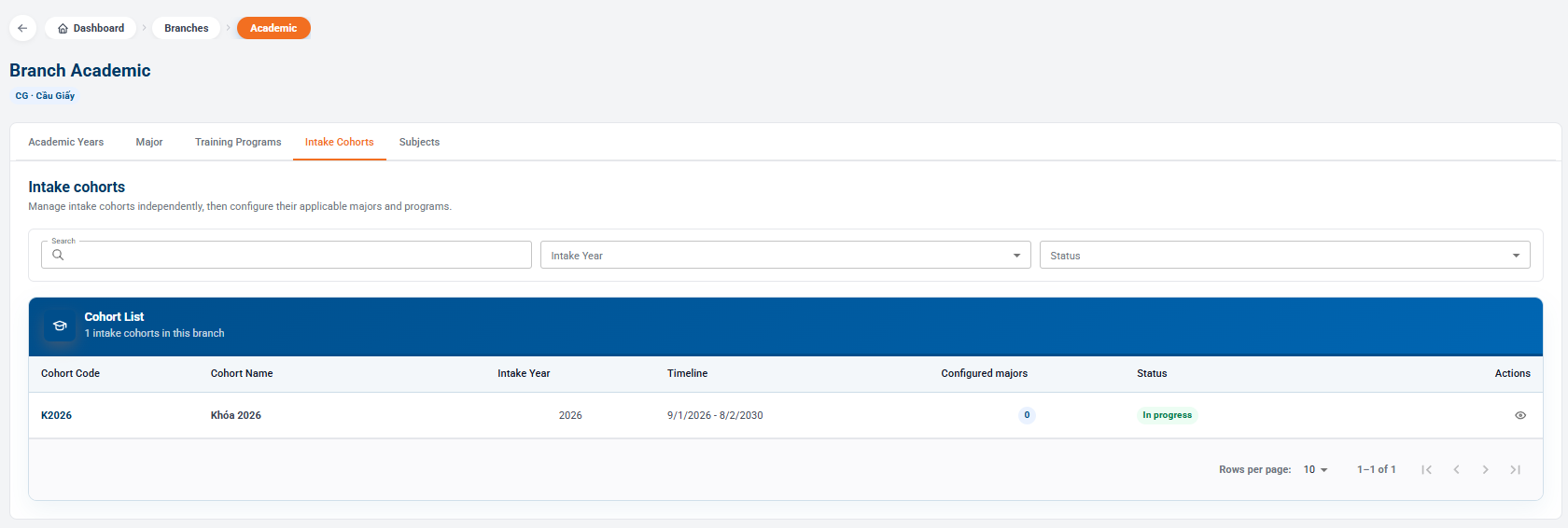Open the Intake Year dropdown

[785, 255]
